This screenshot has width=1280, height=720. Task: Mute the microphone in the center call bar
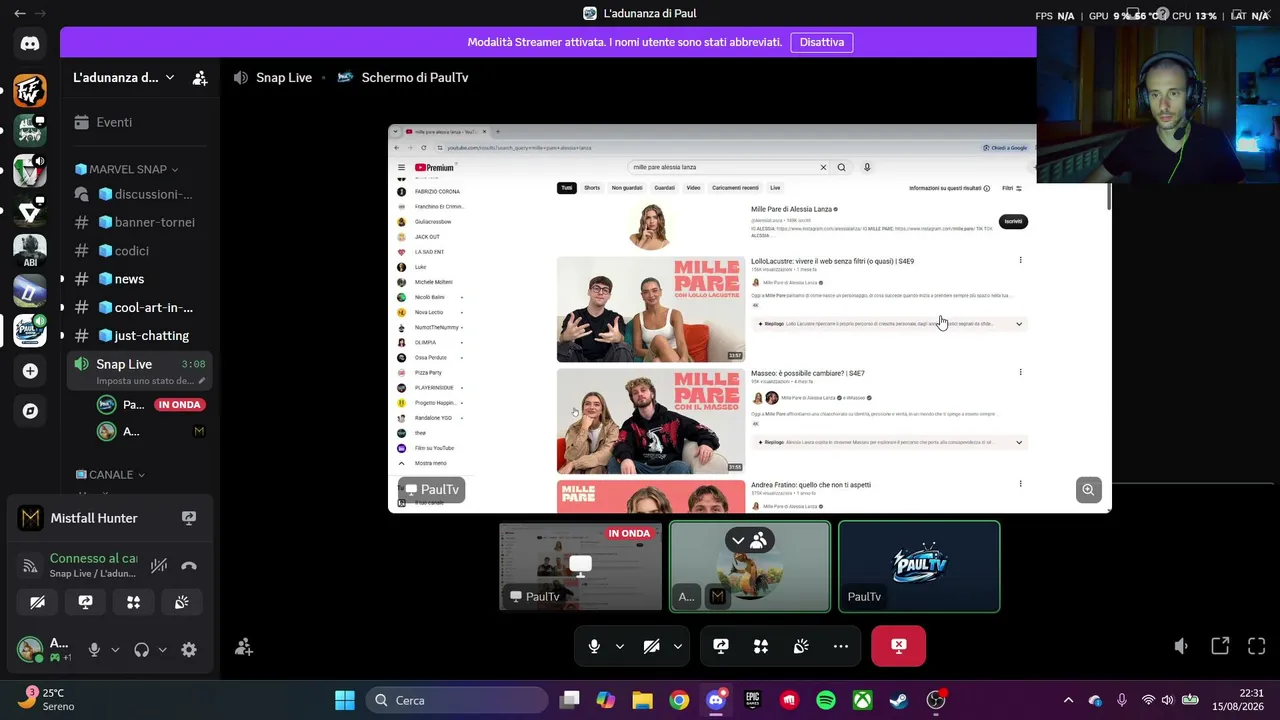click(594, 646)
